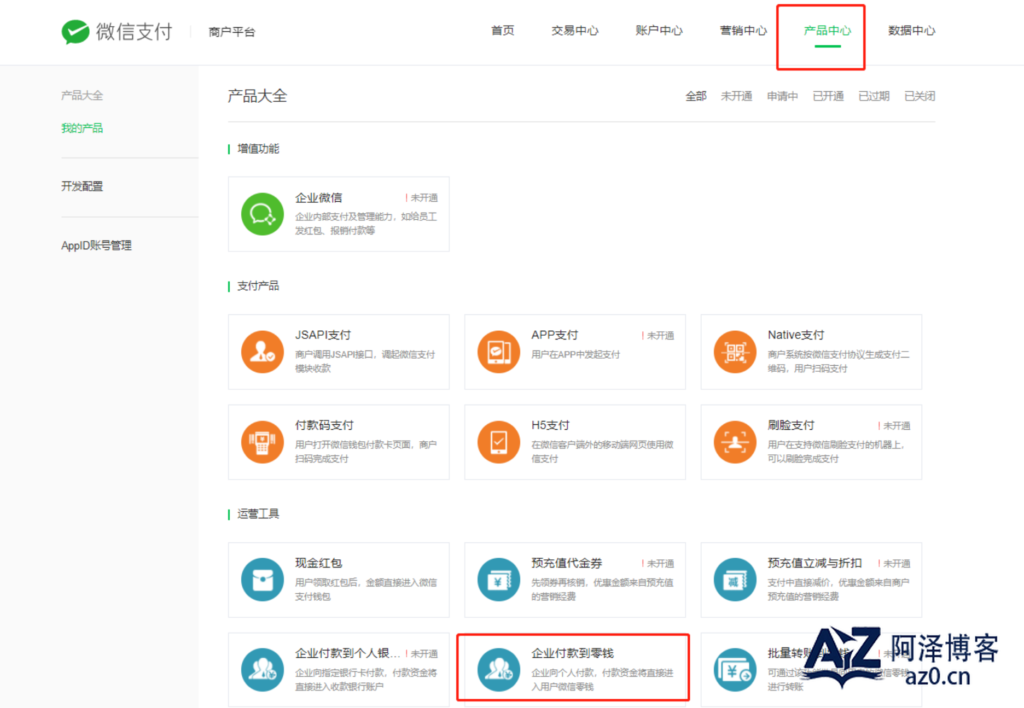Open the 企业微信 green chat icon
The image size is (1024, 708).
[262, 214]
